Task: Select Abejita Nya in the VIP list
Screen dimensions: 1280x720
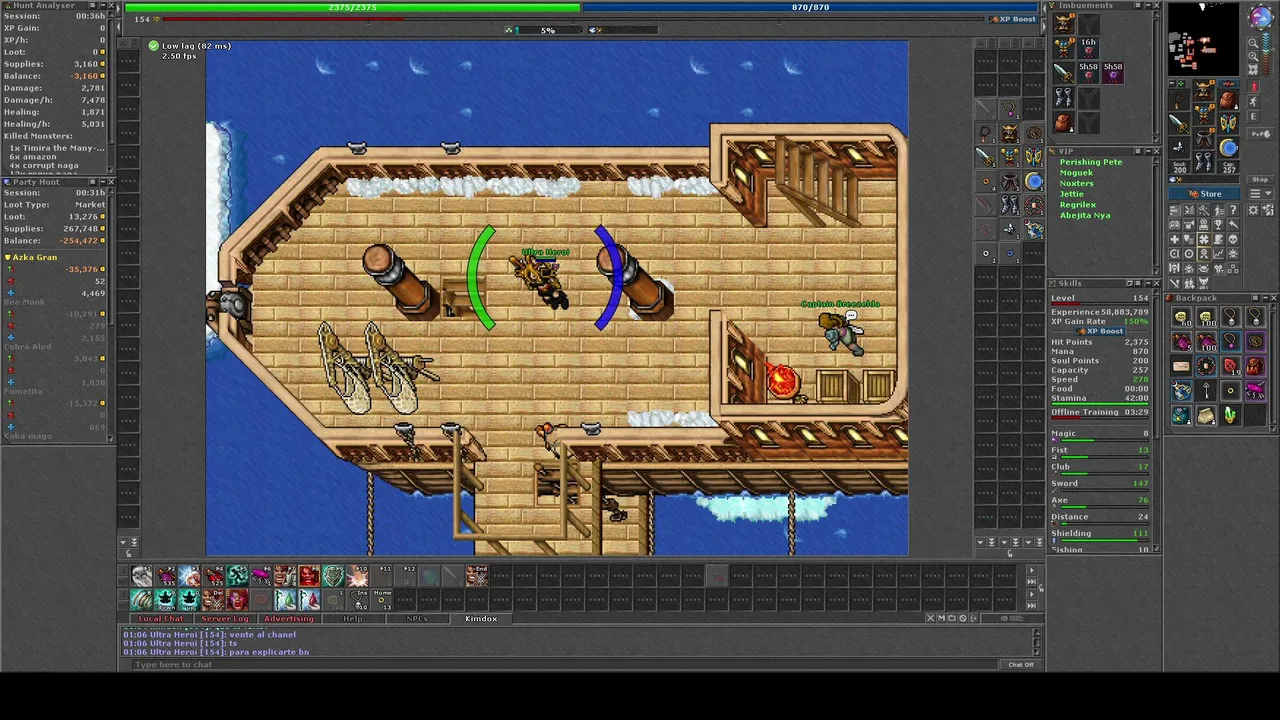Action: pos(1085,216)
